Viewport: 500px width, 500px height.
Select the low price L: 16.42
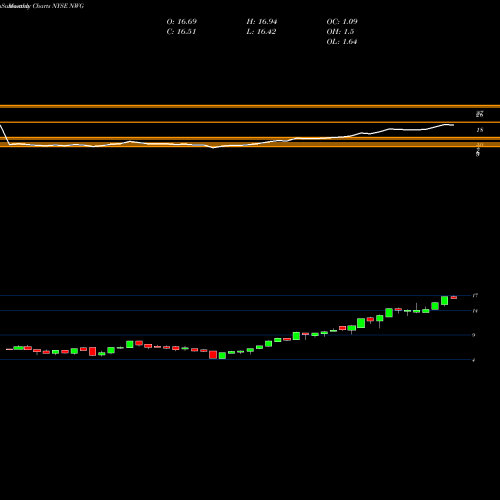[x=261, y=32]
